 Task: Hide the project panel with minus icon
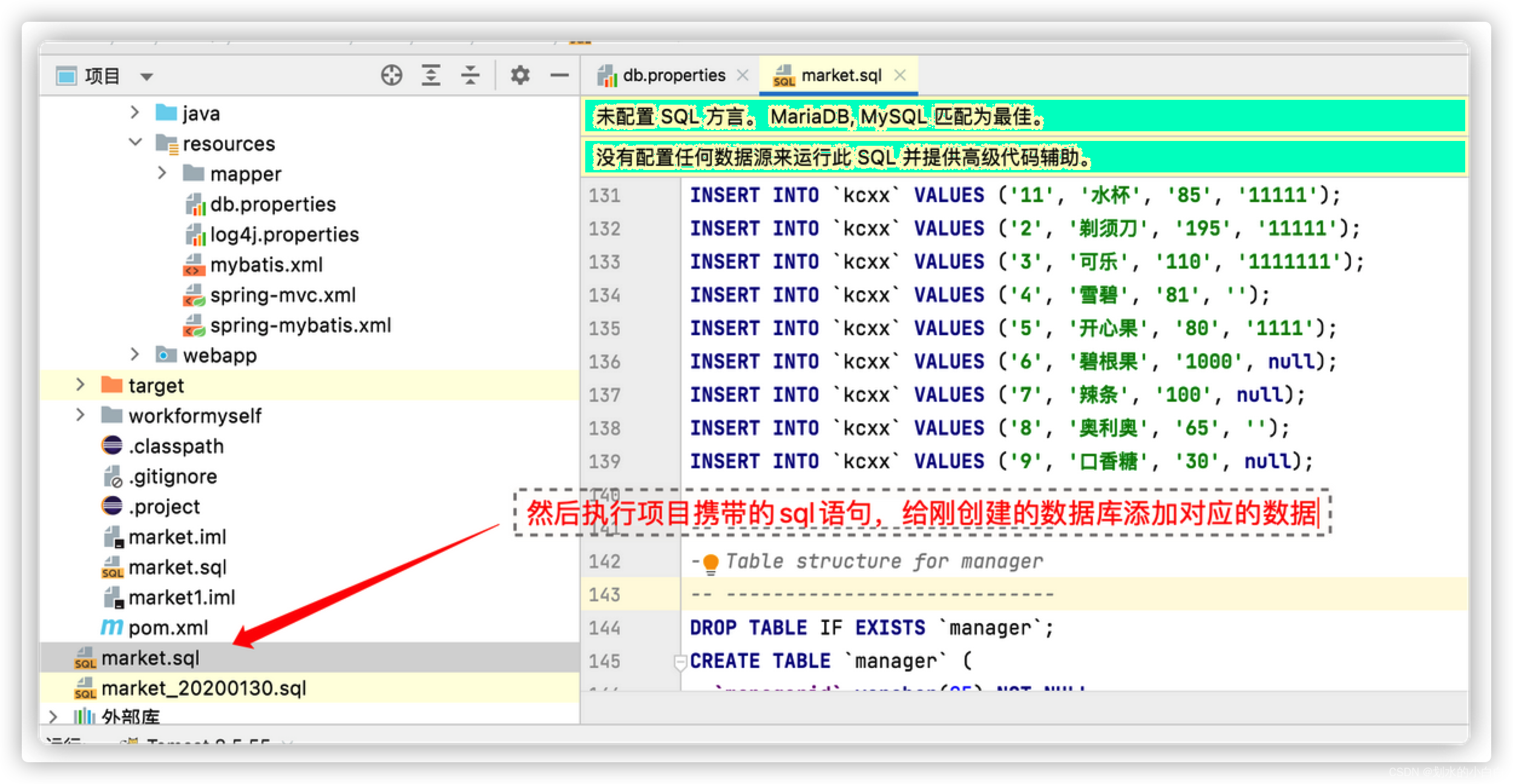coord(559,76)
